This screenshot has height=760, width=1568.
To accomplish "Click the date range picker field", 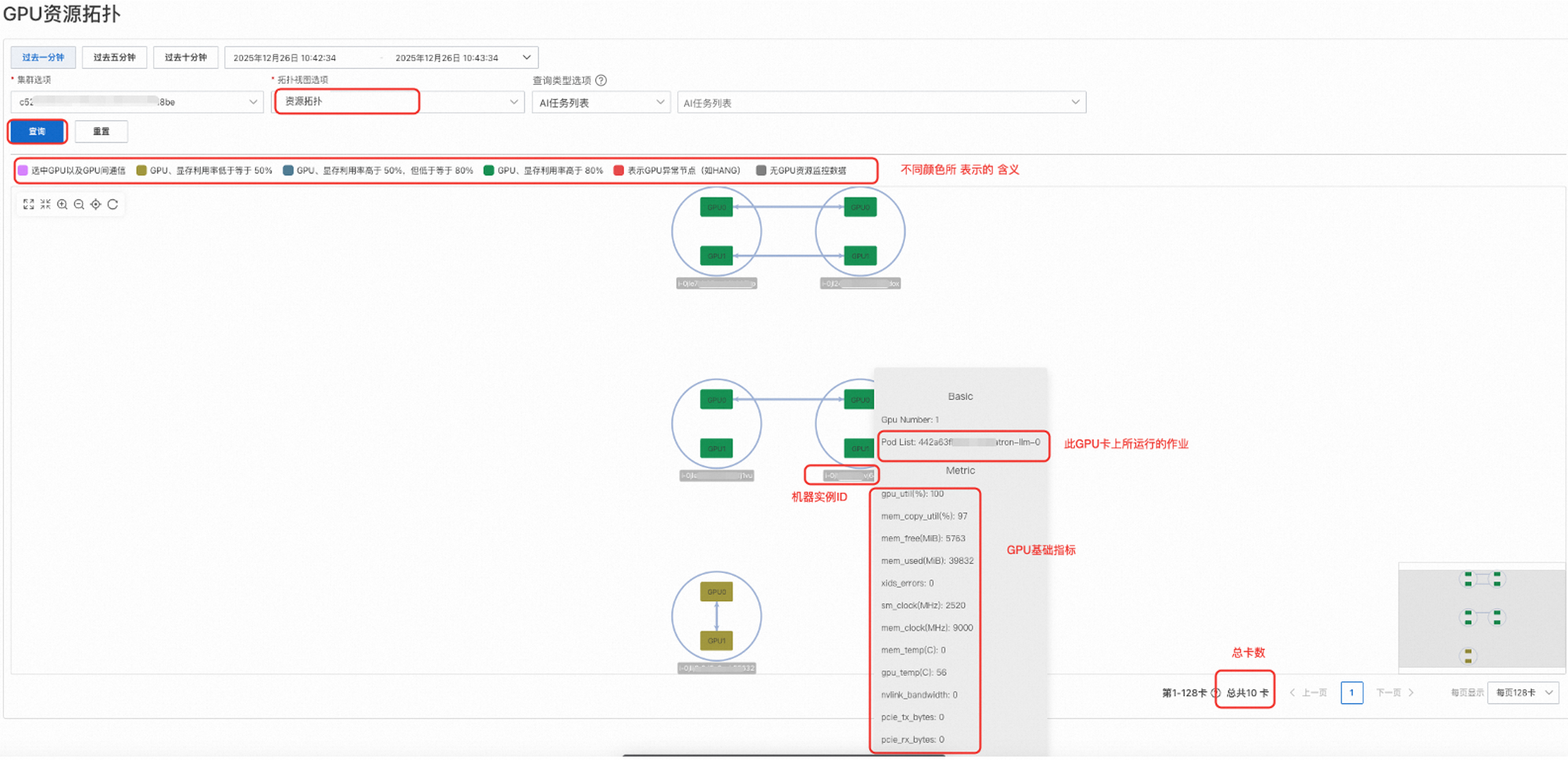I will pyautogui.click(x=381, y=57).
